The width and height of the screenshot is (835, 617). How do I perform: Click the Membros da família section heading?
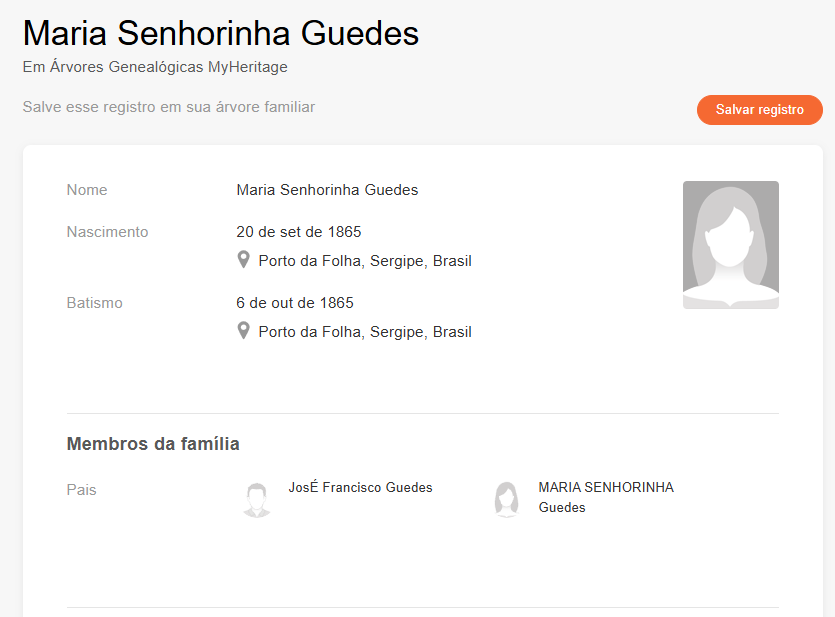[x=153, y=444]
